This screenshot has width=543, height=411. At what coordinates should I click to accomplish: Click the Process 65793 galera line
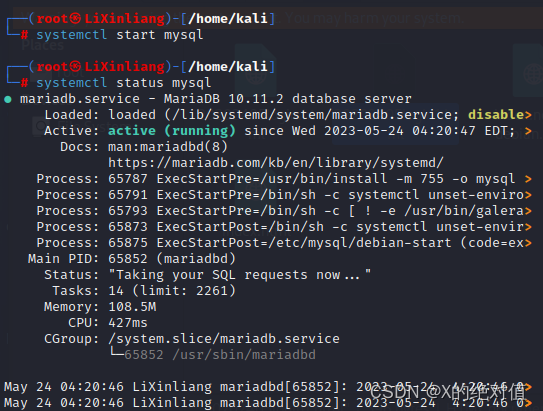coord(284,211)
